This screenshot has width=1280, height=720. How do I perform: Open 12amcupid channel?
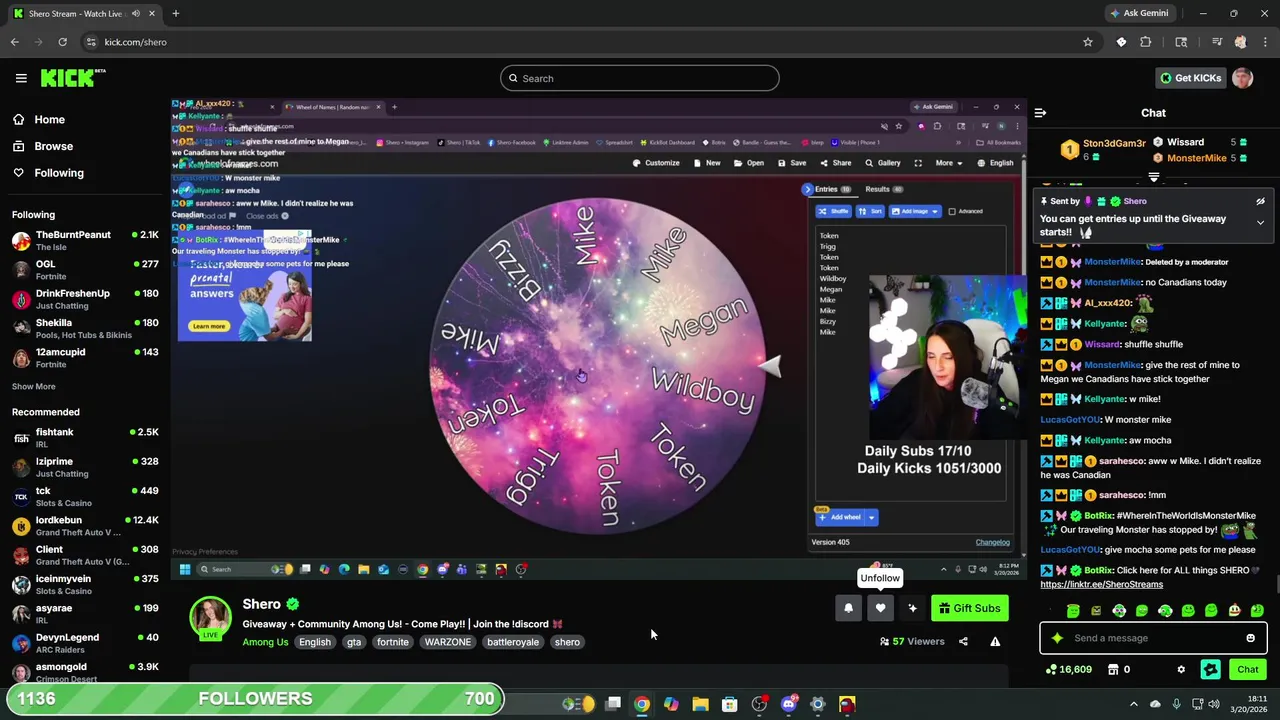click(85, 358)
